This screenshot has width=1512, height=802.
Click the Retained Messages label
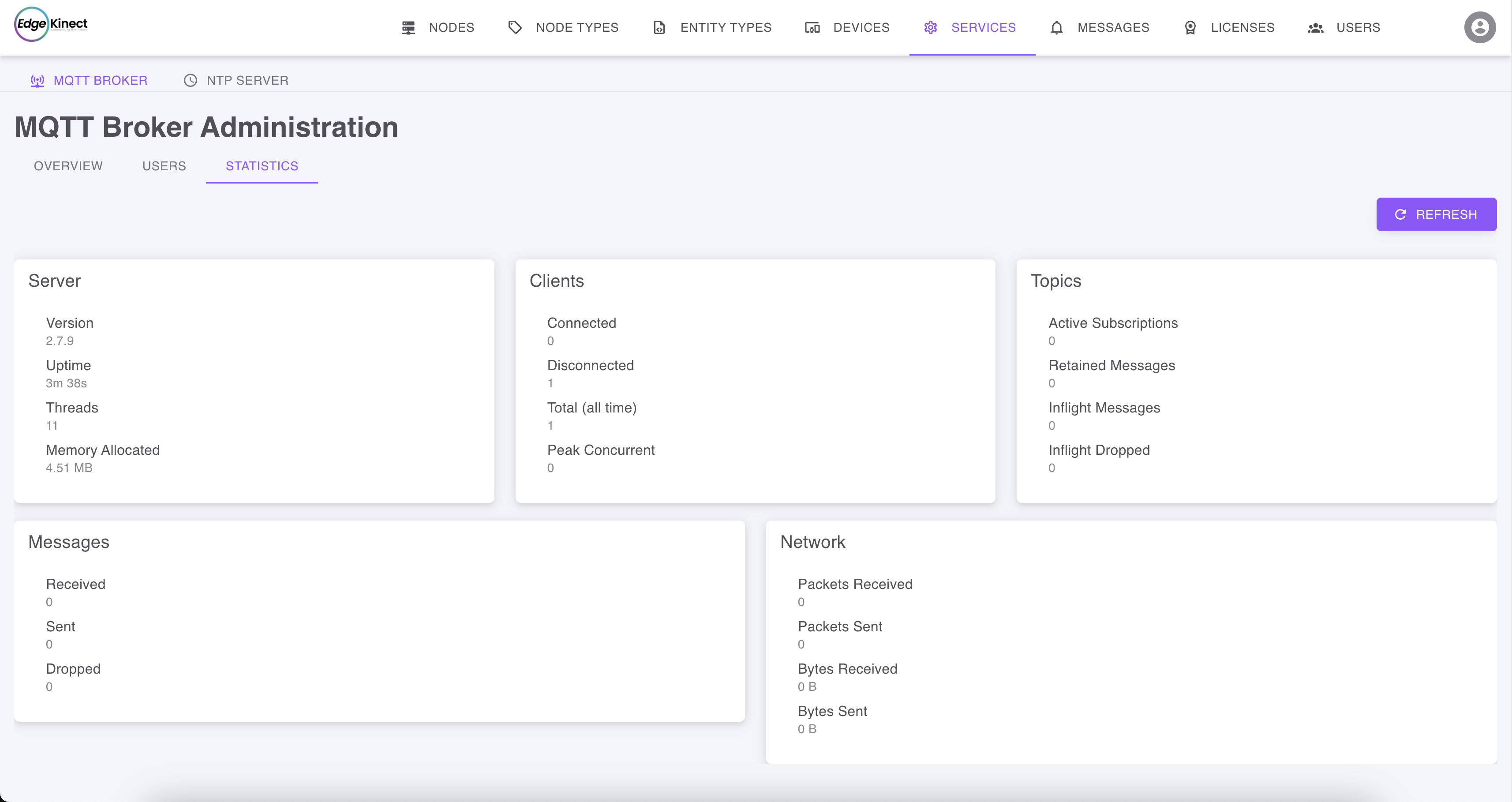tap(1112, 365)
